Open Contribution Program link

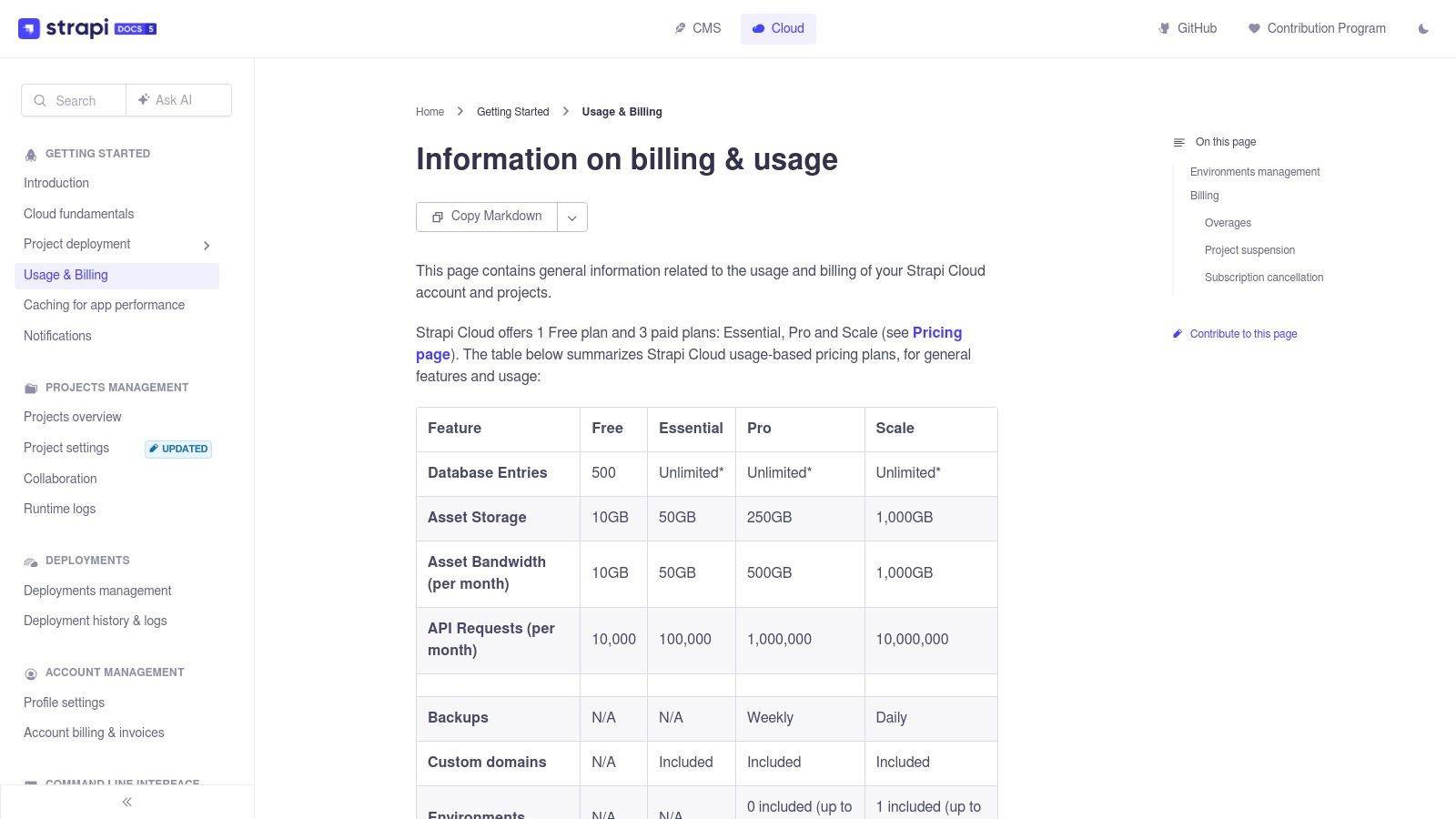(x=1317, y=28)
